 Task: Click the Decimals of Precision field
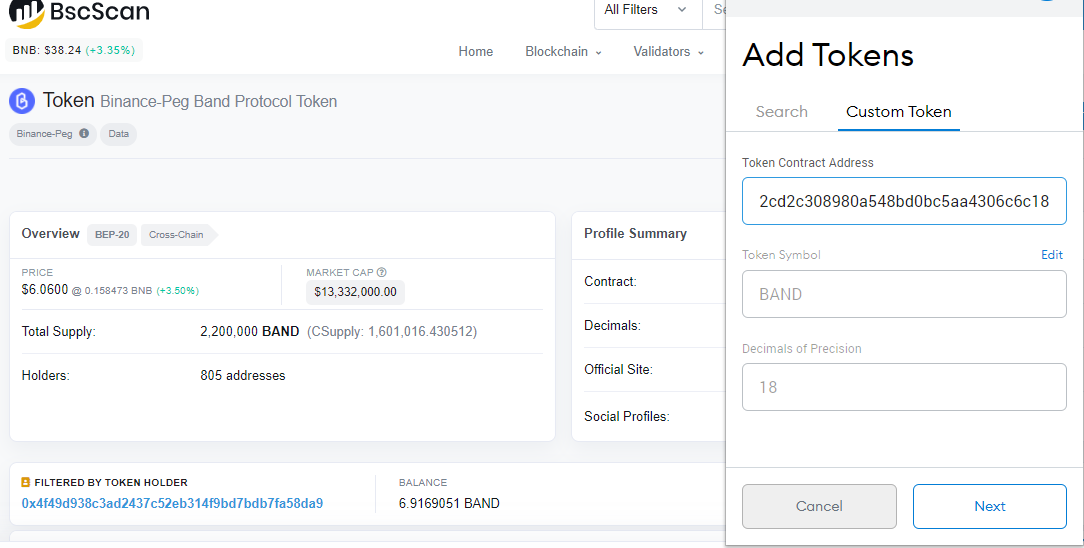pyautogui.click(x=904, y=387)
